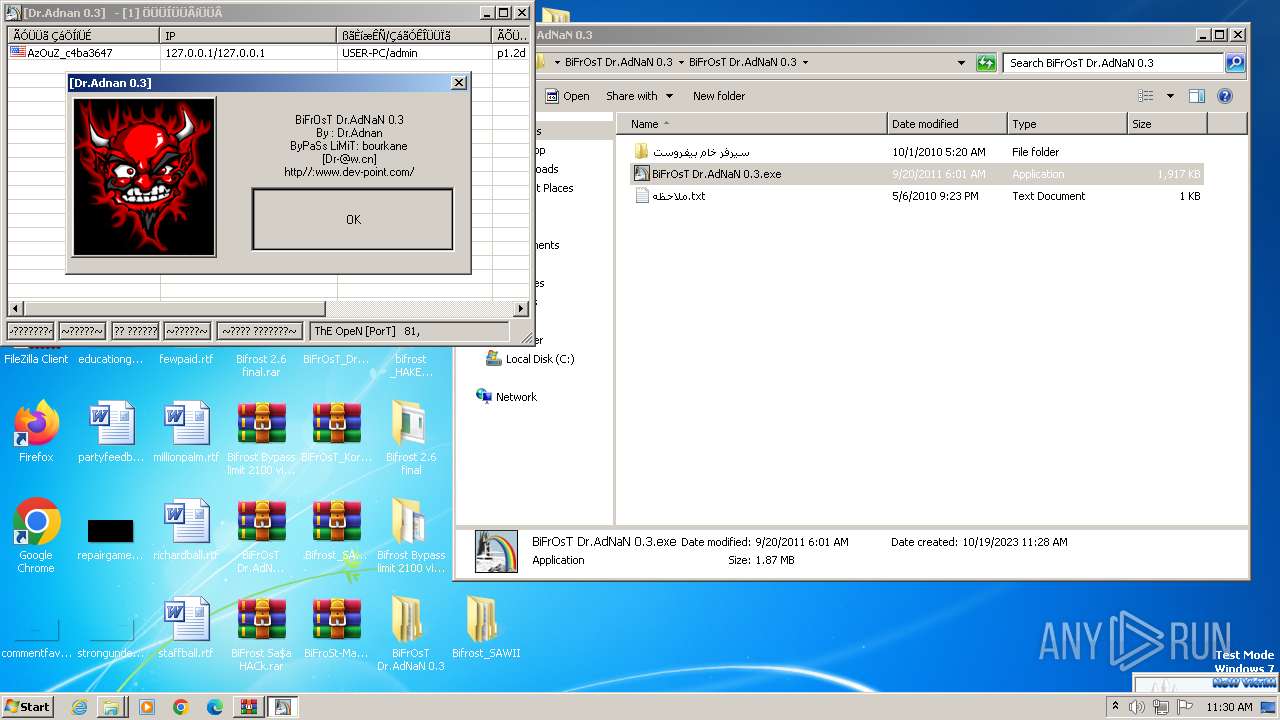Open BiFrOsT Dr.AdN… archive on desktop
This screenshot has width=1280, height=720.
click(x=261, y=536)
